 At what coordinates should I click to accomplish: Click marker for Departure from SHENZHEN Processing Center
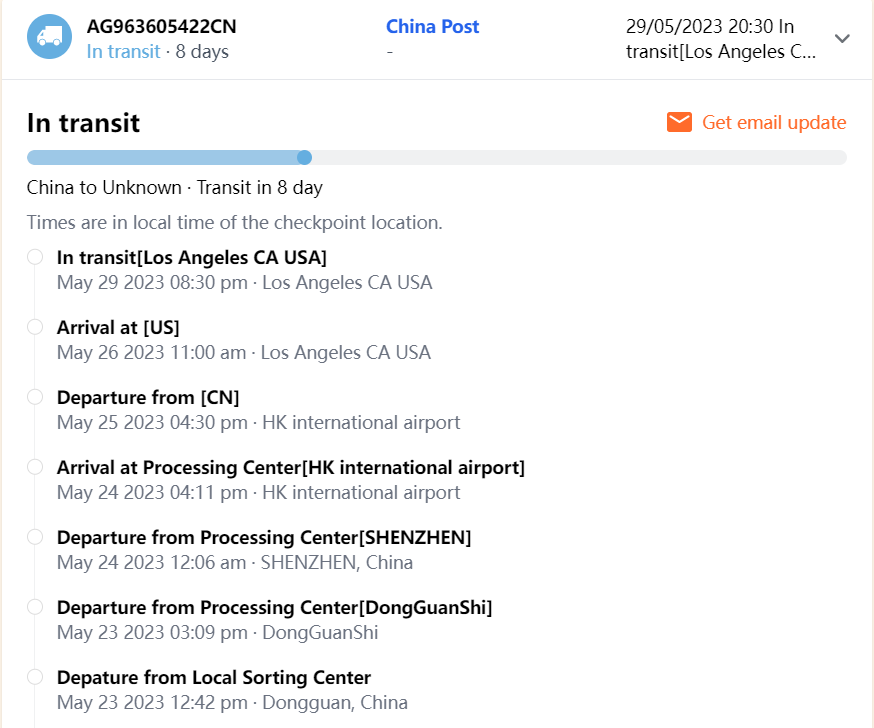click(35, 537)
